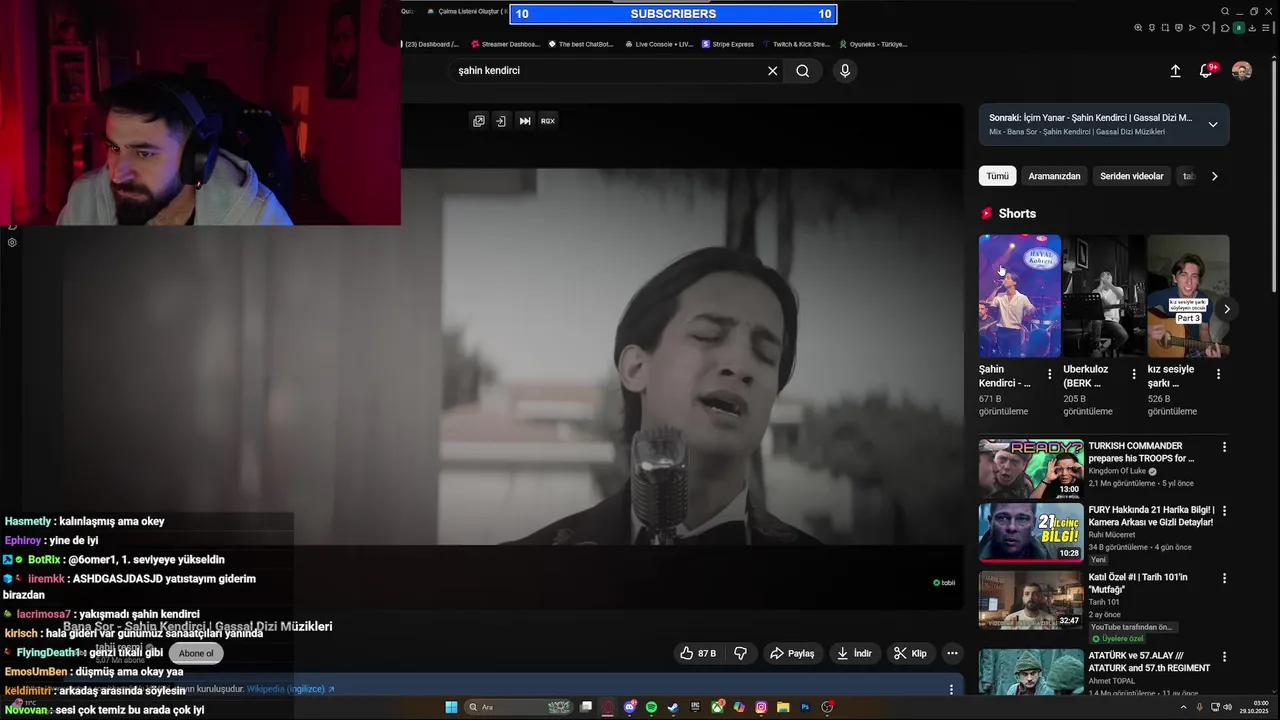This screenshot has height=720, width=1280.
Task: Subscribe with the Abone ol button
Action: 196,653
